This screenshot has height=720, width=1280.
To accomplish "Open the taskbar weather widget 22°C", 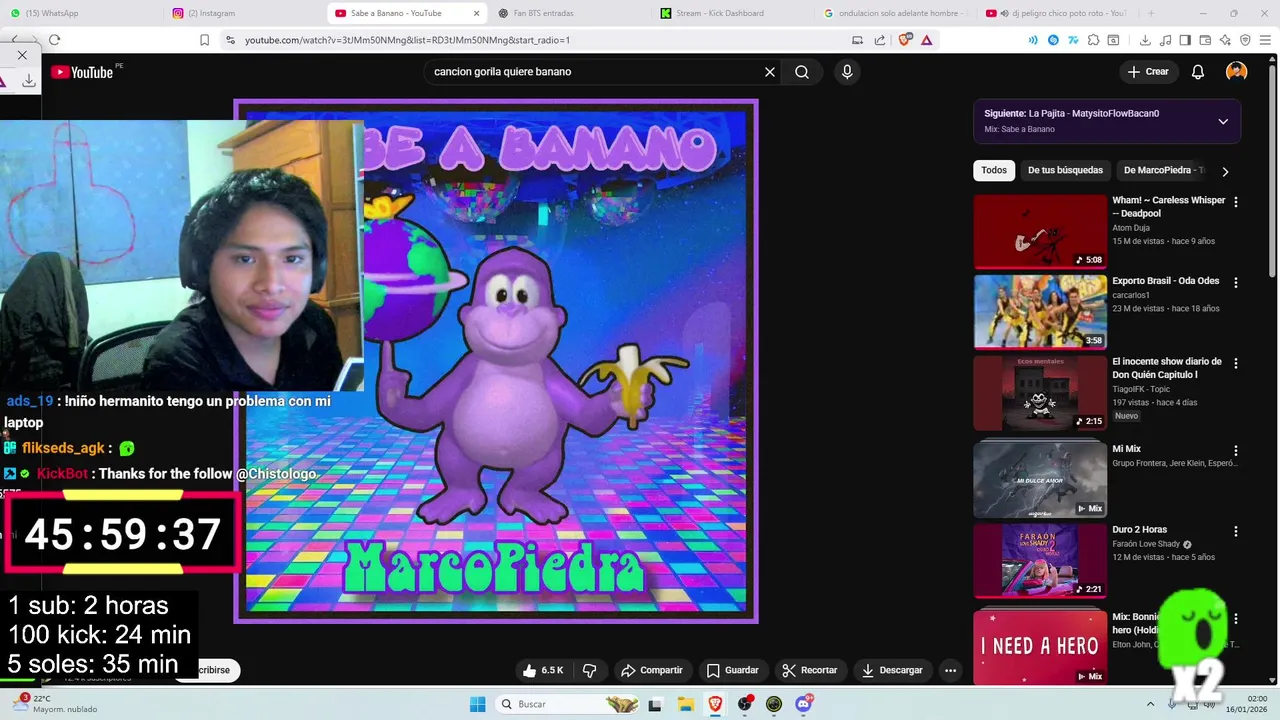I will 55,704.
